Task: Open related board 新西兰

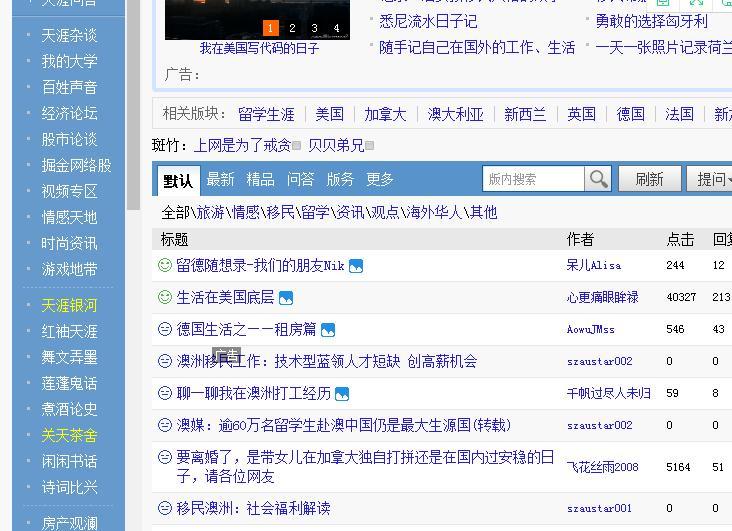Action: point(525,114)
